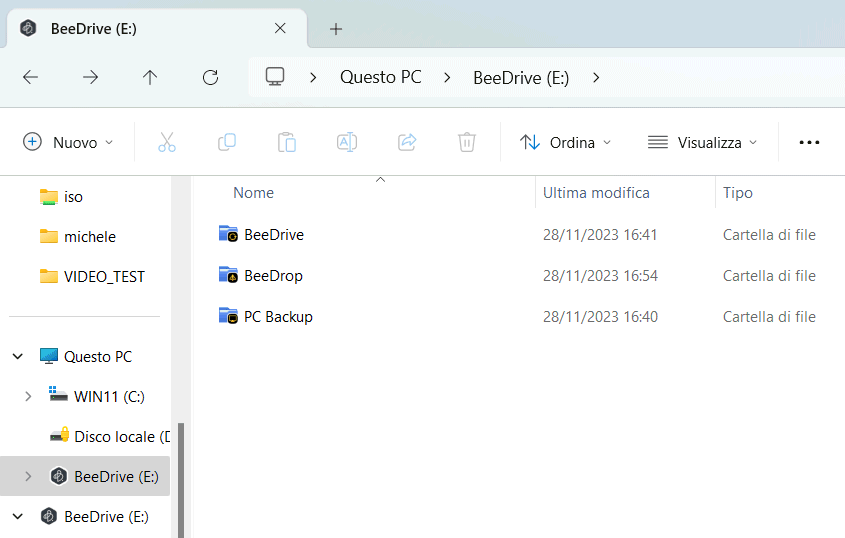
Task: Click the sidebar vertical scrollbar
Action: coord(181,480)
